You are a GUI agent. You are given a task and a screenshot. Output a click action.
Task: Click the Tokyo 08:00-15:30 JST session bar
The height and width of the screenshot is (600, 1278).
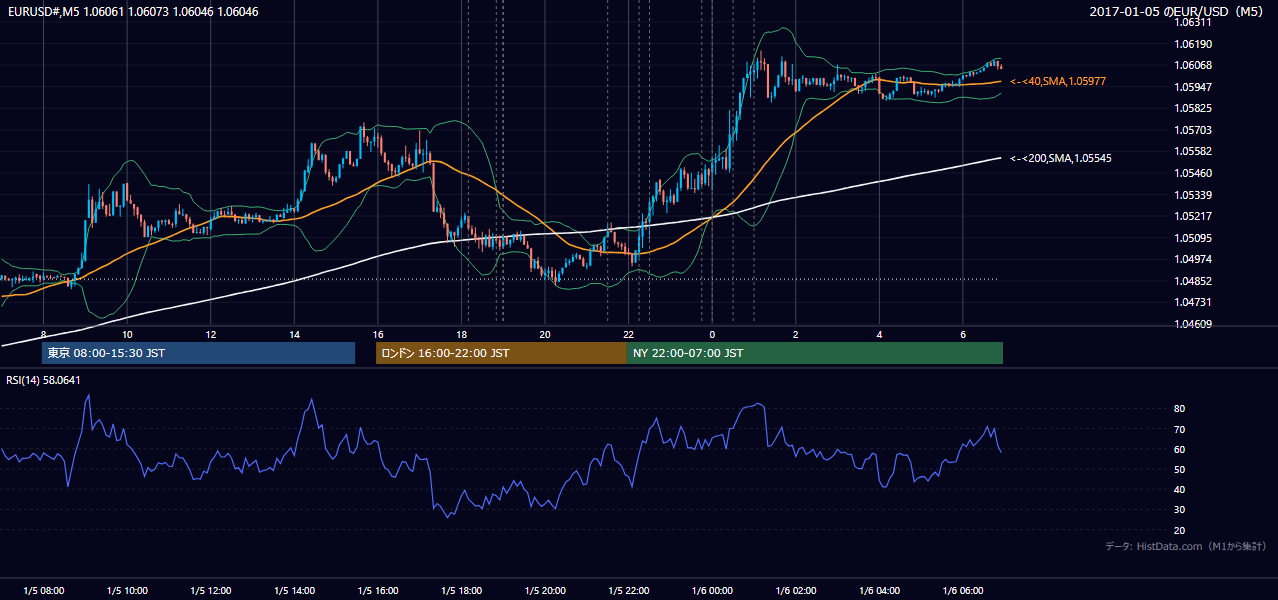tap(198, 353)
